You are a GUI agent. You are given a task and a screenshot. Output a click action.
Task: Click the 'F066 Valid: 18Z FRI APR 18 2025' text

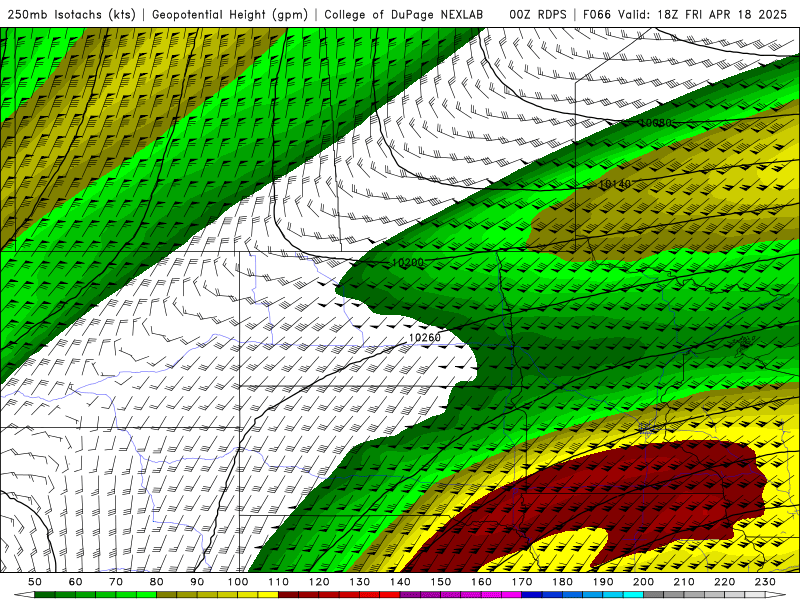coord(685,14)
